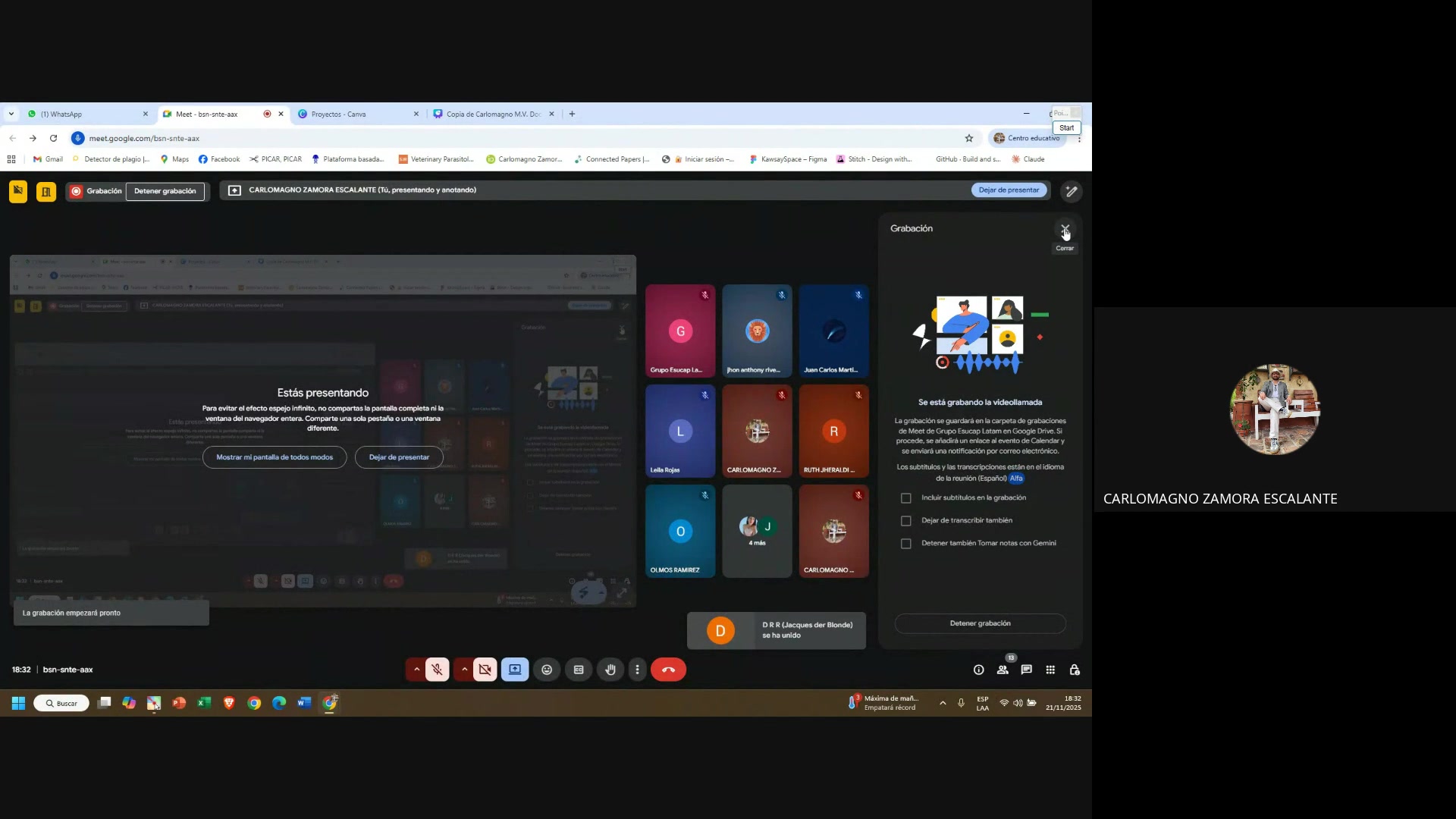Expand audio settings arrow beside microphone
This screenshot has height=819, width=1456.
(x=416, y=670)
